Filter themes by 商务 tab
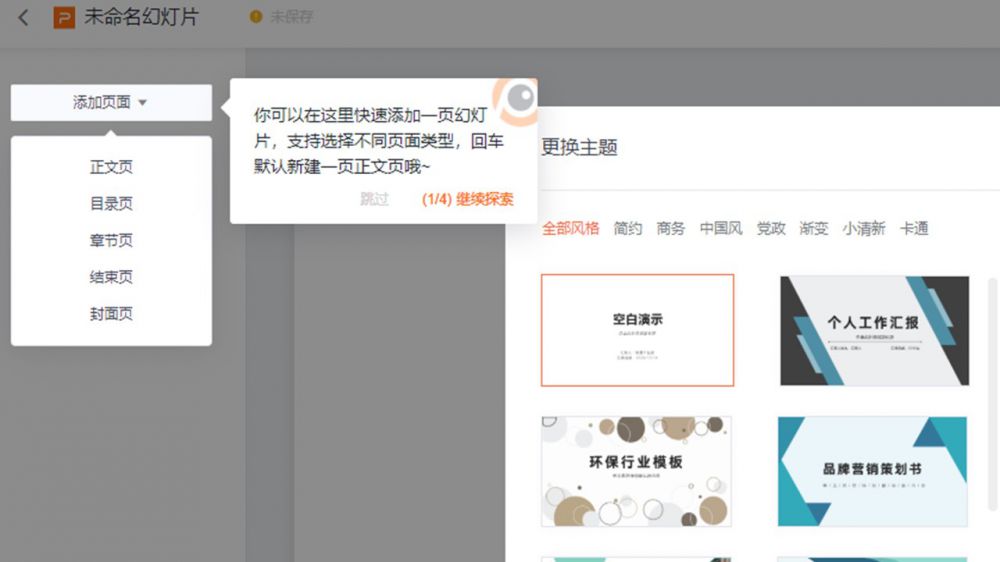The height and width of the screenshot is (562, 1000). click(x=671, y=228)
